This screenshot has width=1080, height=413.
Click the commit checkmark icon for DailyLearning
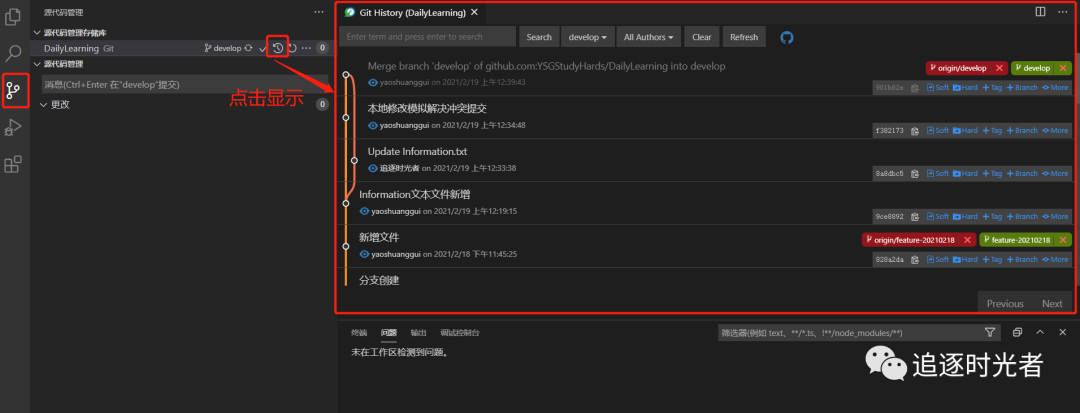point(262,49)
